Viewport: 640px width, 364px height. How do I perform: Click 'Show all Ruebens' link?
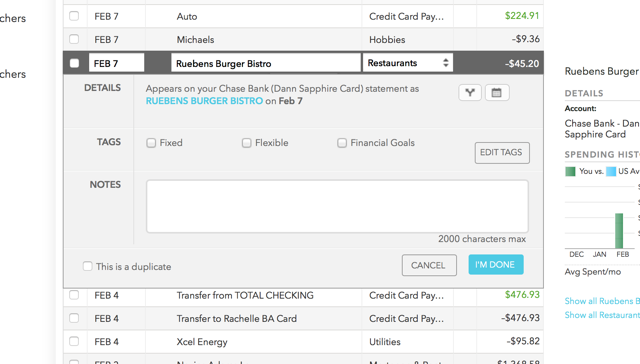[602, 301]
